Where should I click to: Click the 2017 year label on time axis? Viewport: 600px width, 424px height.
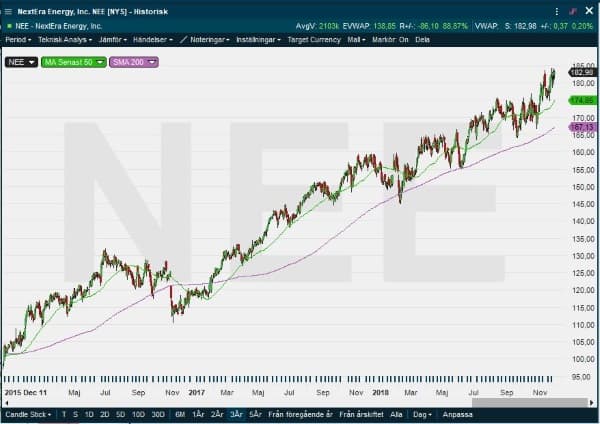[196, 392]
